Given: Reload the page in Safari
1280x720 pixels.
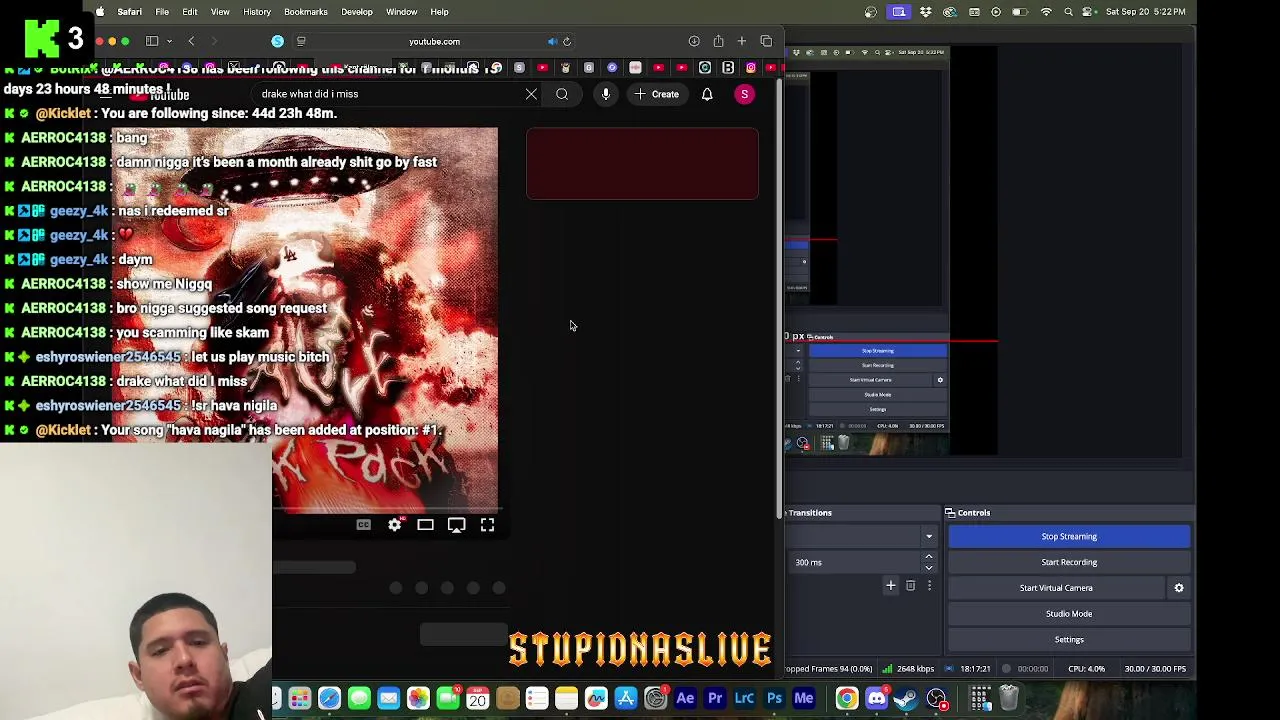Looking at the screenshot, I should 567,42.
